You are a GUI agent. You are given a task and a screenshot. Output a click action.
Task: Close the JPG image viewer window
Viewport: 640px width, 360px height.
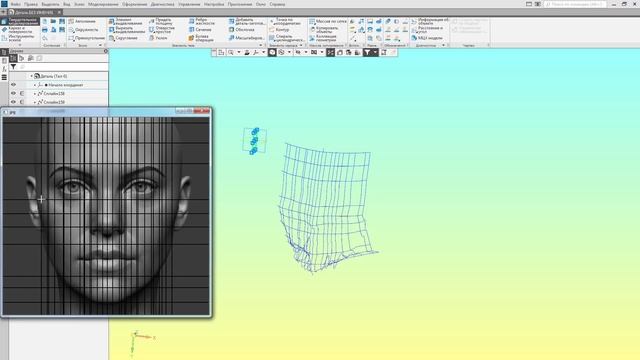pyautogui.click(x=202, y=111)
